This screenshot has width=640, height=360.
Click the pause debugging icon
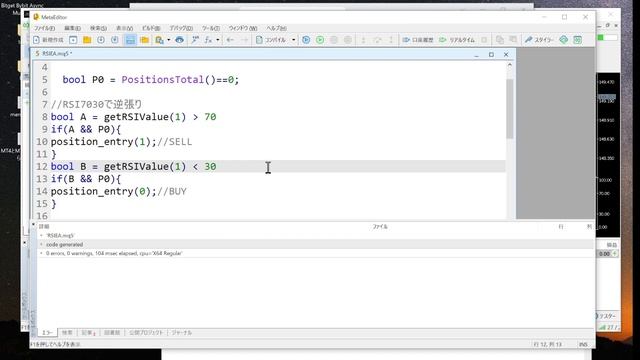click(334, 40)
